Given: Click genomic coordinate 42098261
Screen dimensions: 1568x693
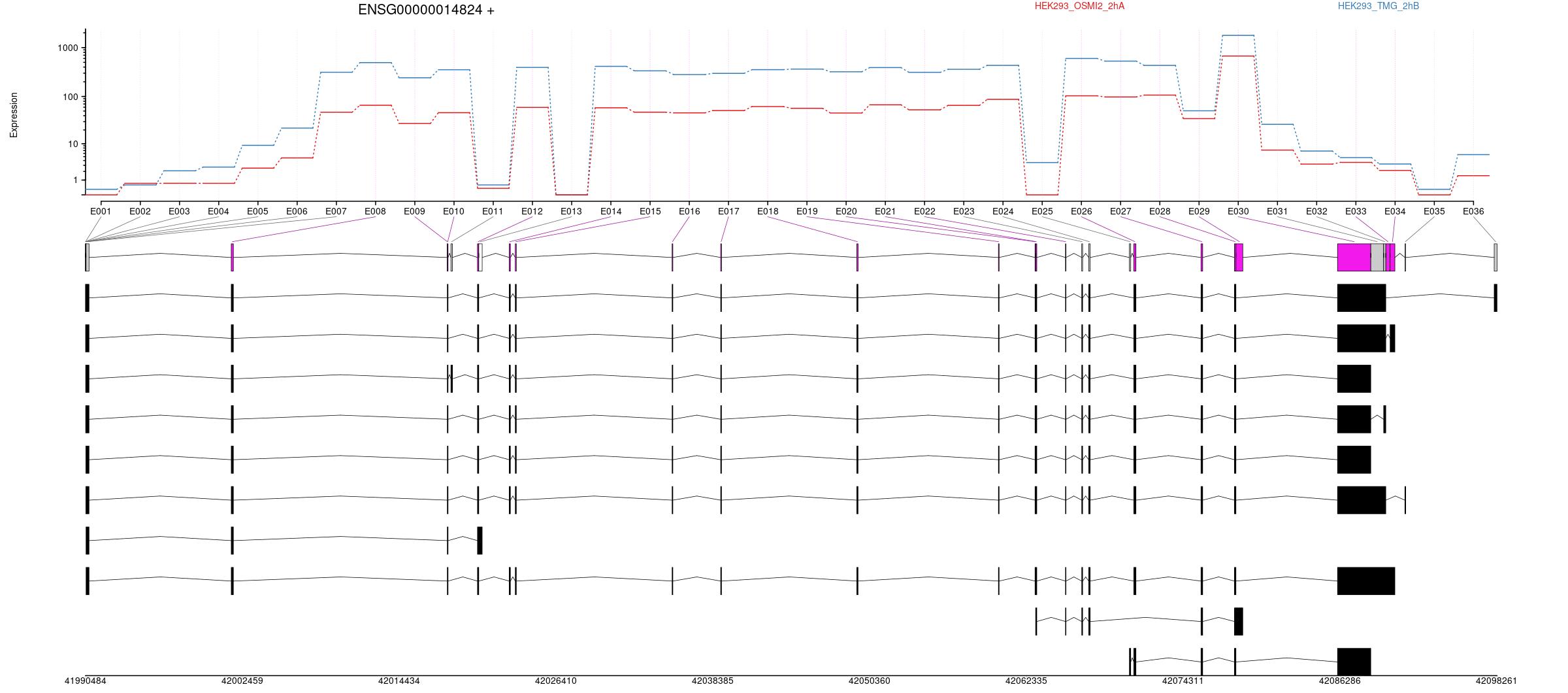Looking at the screenshot, I should click(1496, 681).
